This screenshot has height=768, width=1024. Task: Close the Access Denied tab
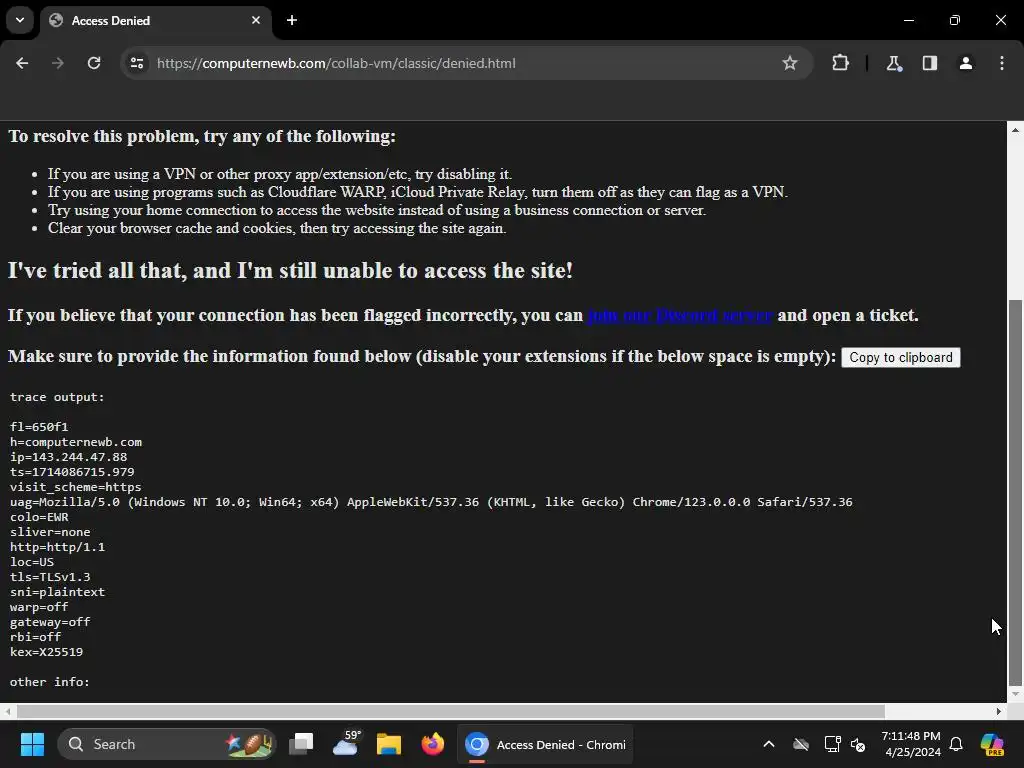(x=256, y=20)
